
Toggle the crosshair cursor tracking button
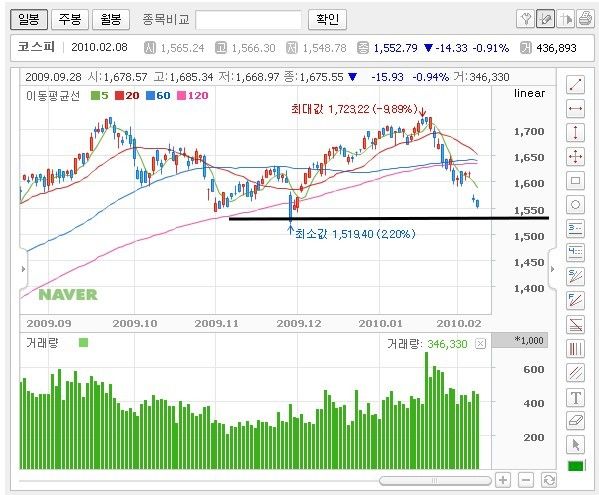click(x=565, y=19)
